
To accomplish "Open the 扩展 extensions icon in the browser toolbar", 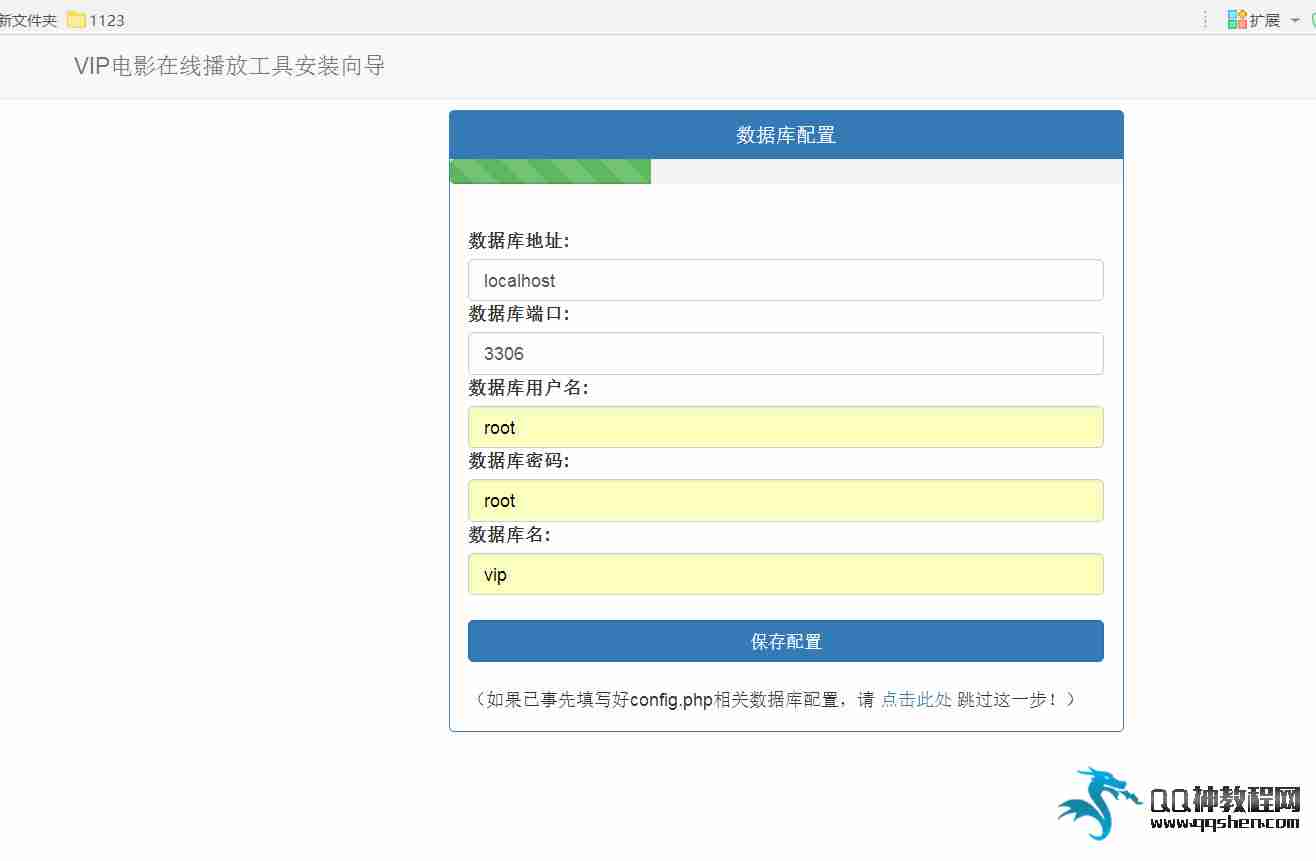I will pyautogui.click(x=1254, y=19).
